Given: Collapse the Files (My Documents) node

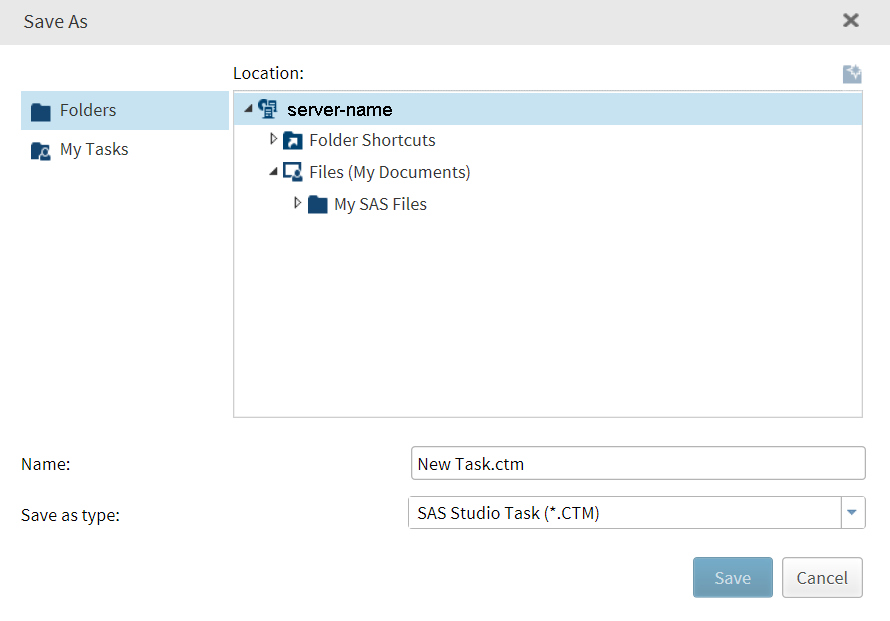Looking at the screenshot, I should pyautogui.click(x=273, y=171).
